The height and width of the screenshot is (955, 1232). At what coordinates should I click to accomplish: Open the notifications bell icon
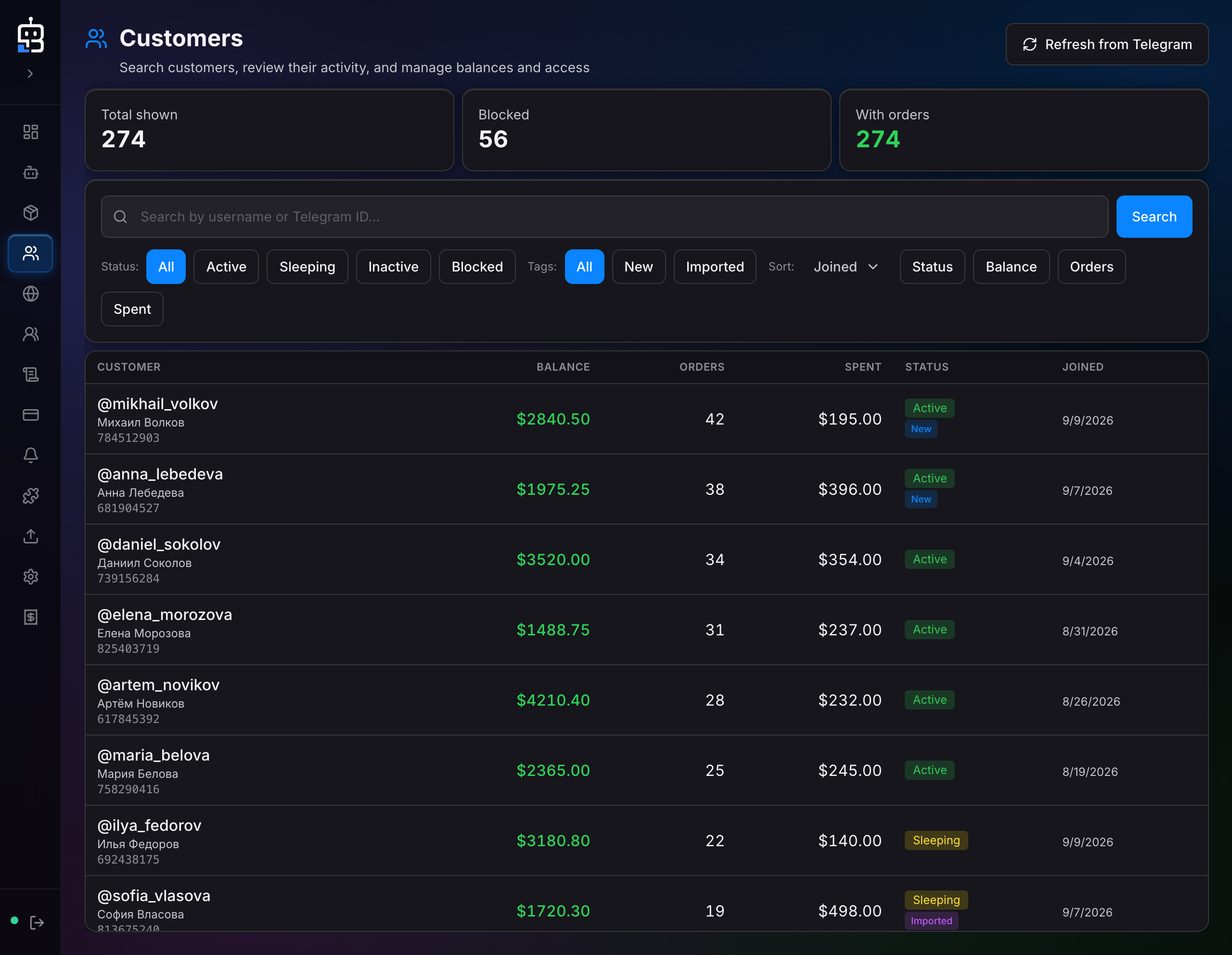click(30, 455)
